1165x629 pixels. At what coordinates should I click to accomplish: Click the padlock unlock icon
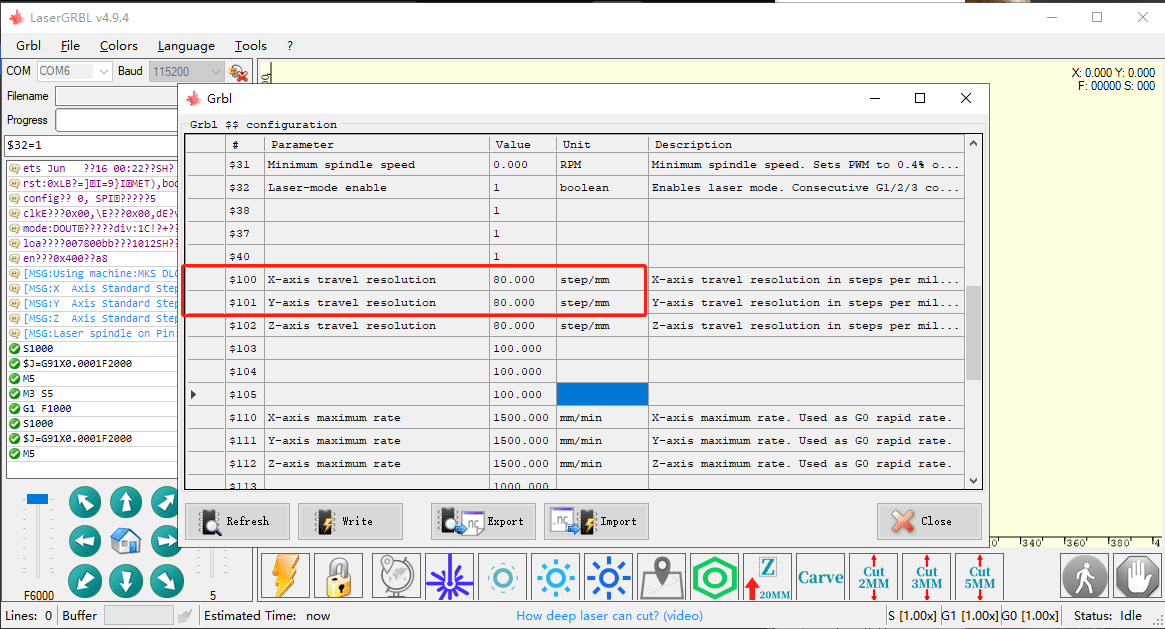click(x=338, y=577)
